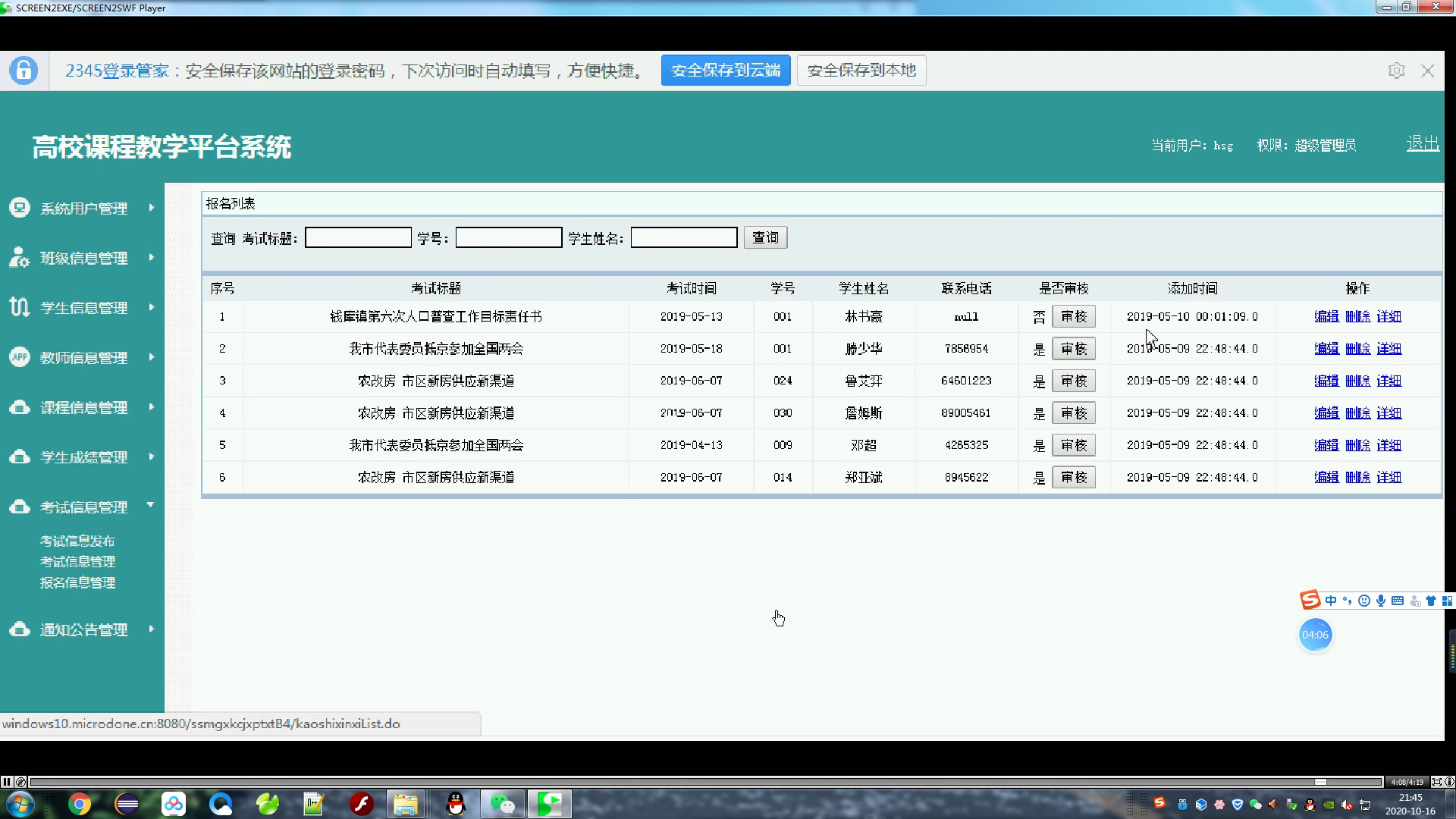Click 编辑 link in row 1
This screenshot has width=1456, height=819.
point(1326,316)
